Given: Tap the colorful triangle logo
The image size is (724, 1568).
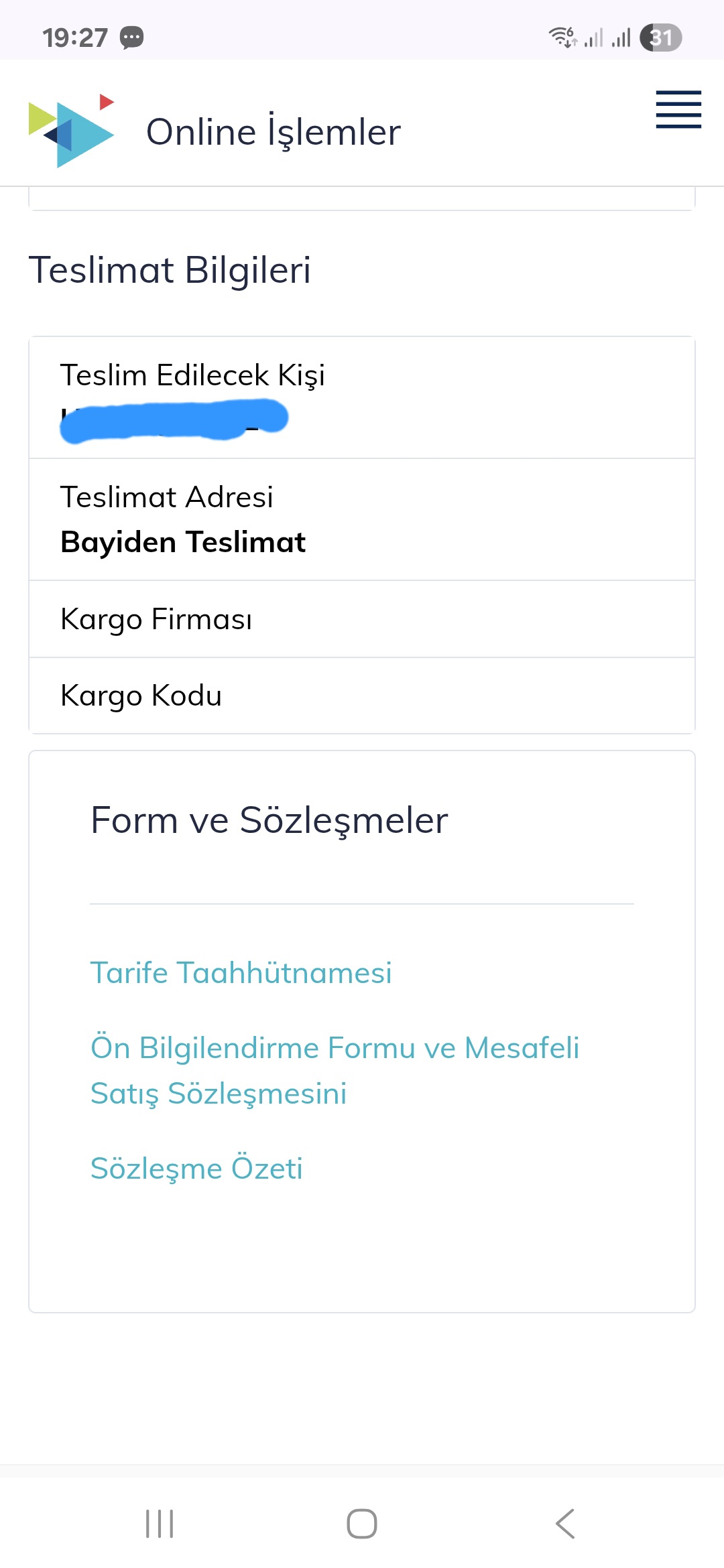Looking at the screenshot, I should 72,131.
